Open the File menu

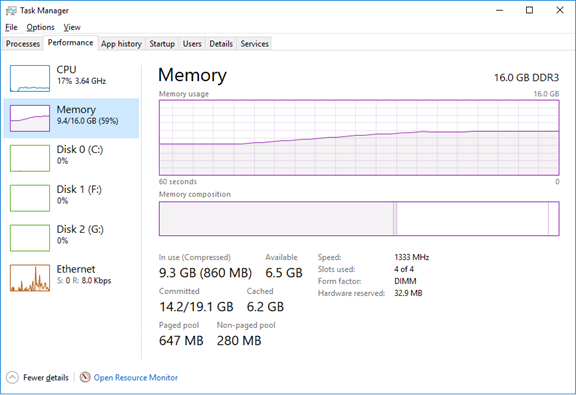[11, 27]
